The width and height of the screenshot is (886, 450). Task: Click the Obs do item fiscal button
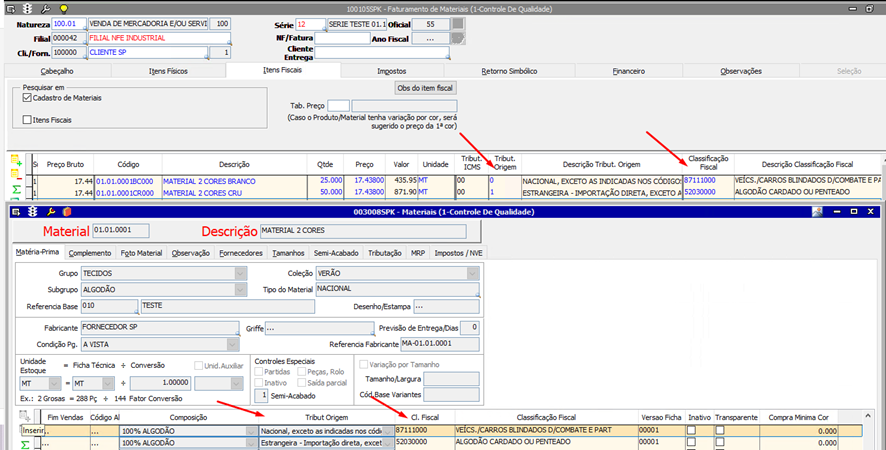[x=425, y=88]
